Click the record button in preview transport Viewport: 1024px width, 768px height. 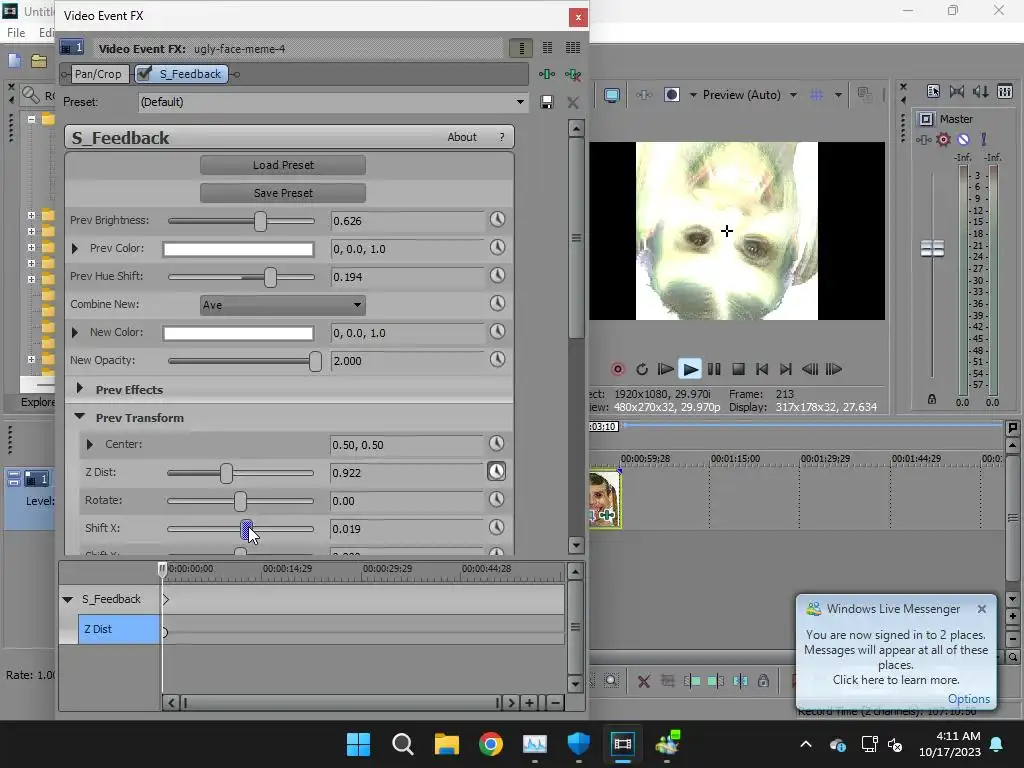[617, 370]
